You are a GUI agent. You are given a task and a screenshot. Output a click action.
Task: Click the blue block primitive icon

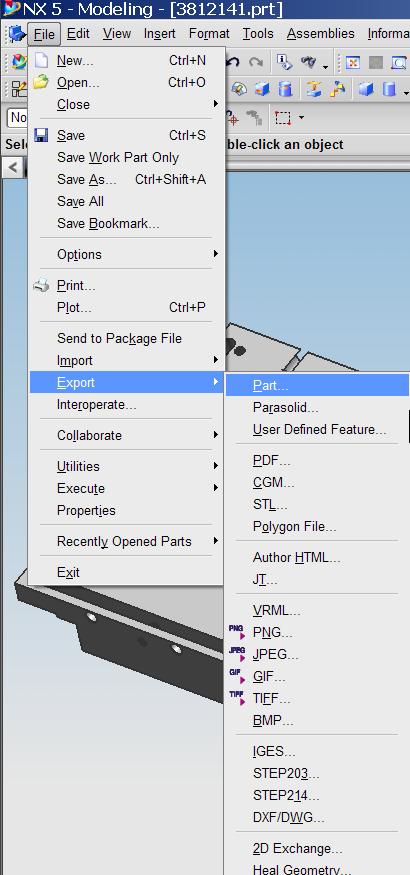point(366,89)
